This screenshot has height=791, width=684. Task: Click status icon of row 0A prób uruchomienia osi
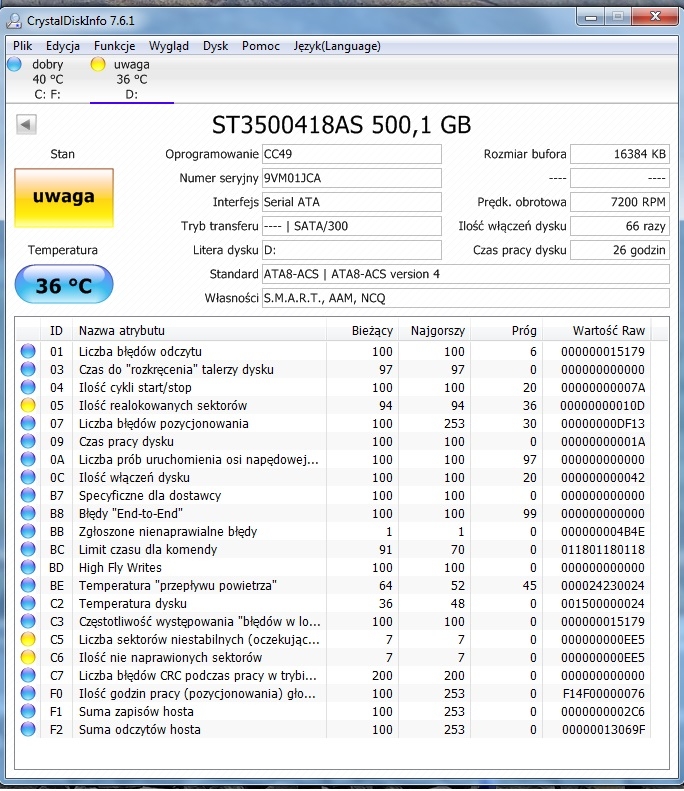[28, 459]
